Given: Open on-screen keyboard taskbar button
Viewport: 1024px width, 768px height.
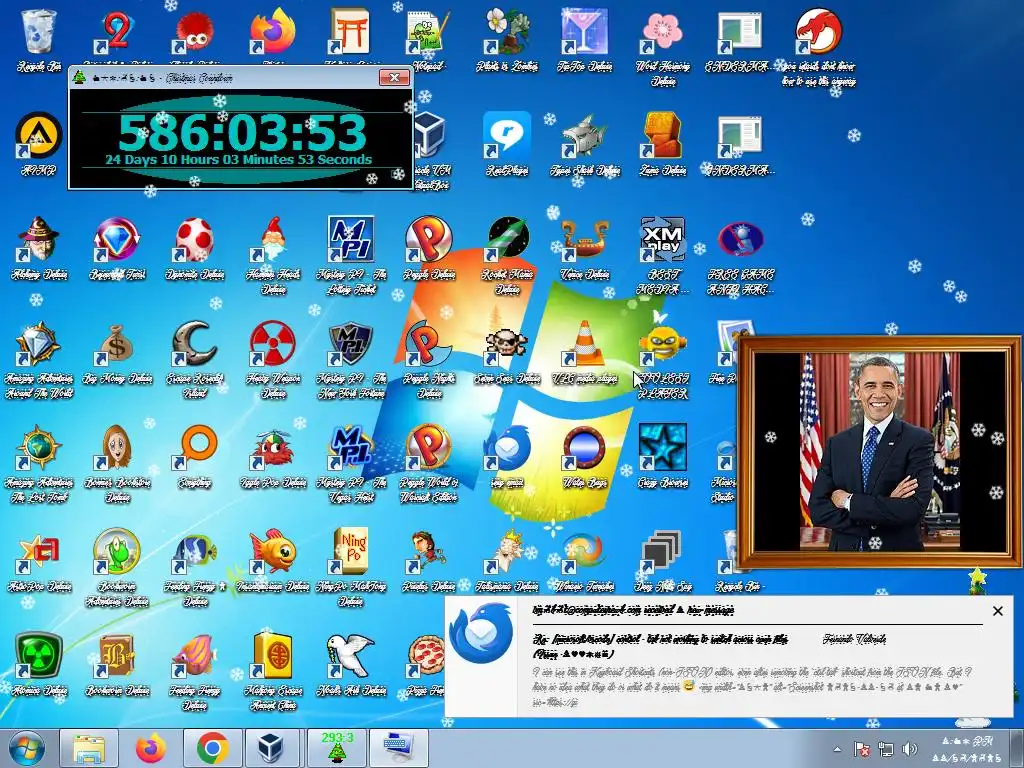Looking at the screenshot, I should tap(399, 749).
